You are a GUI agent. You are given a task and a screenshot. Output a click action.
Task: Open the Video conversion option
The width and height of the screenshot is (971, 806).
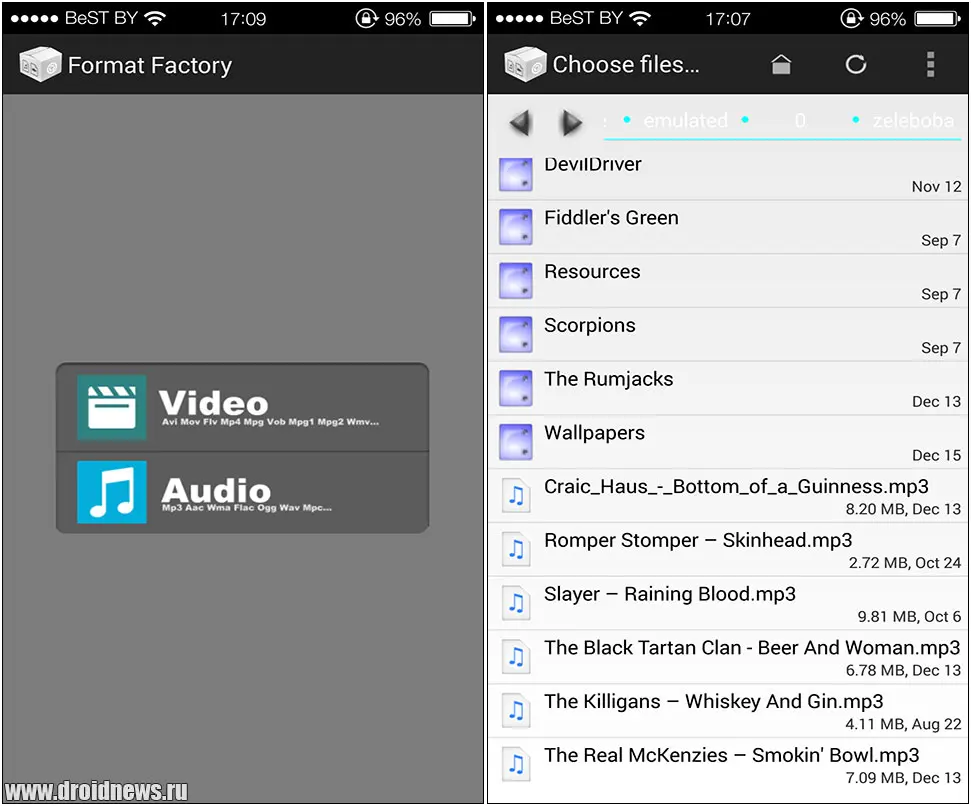242,407
